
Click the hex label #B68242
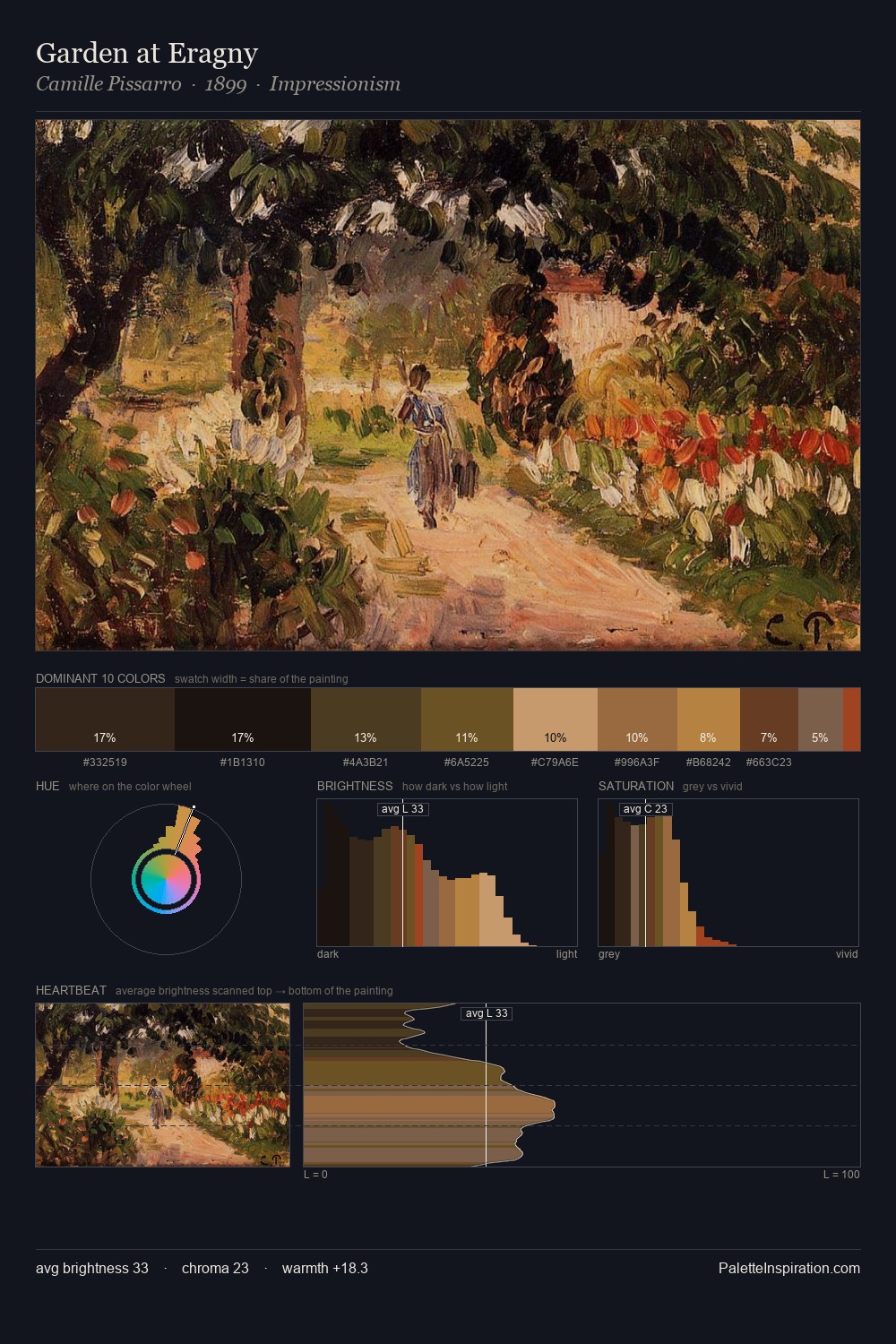pos(709,762)
